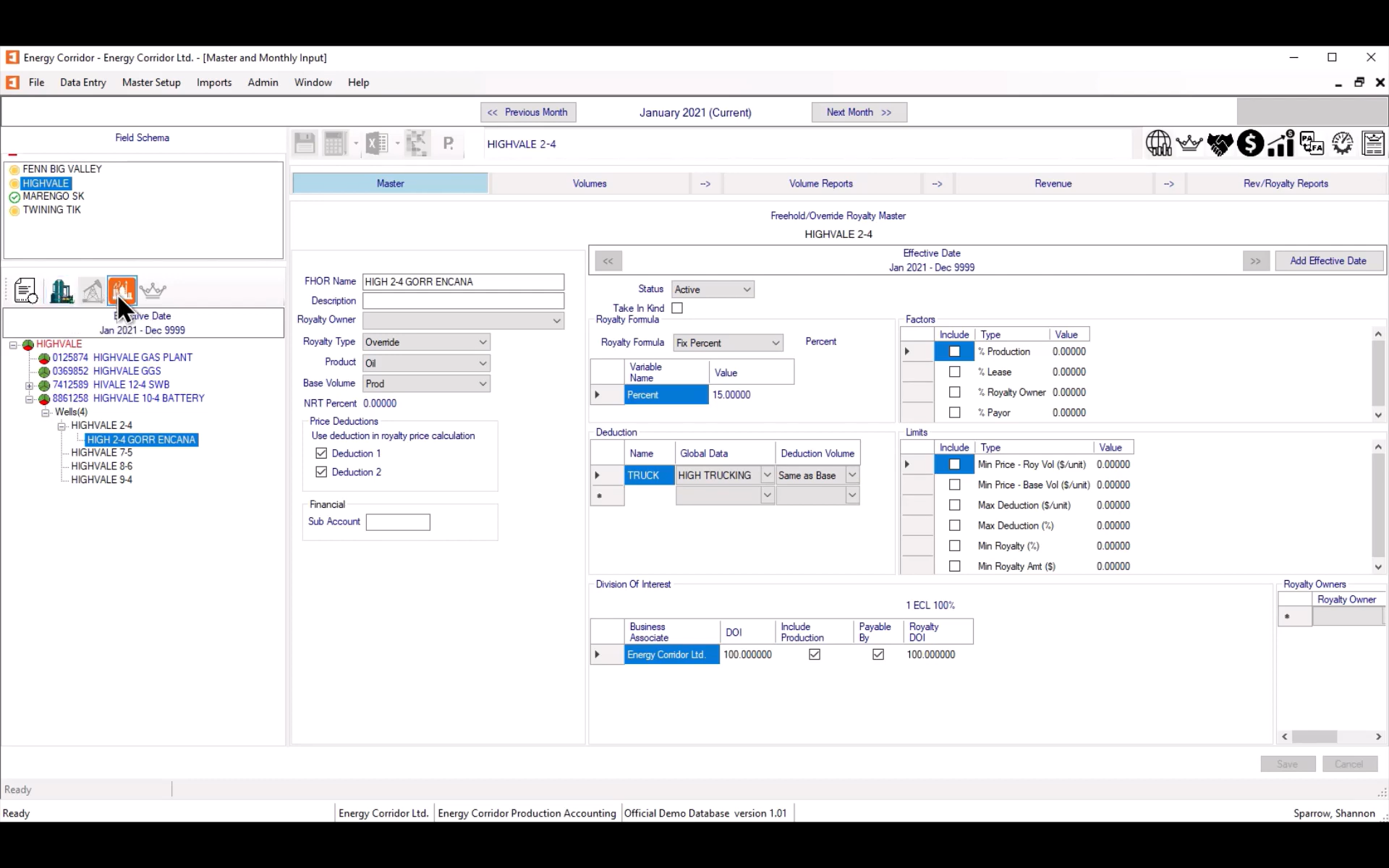Viewport: 1389px width, 868px height.
Task: Click the handshake partners icon
Action: click(1220, 143)
